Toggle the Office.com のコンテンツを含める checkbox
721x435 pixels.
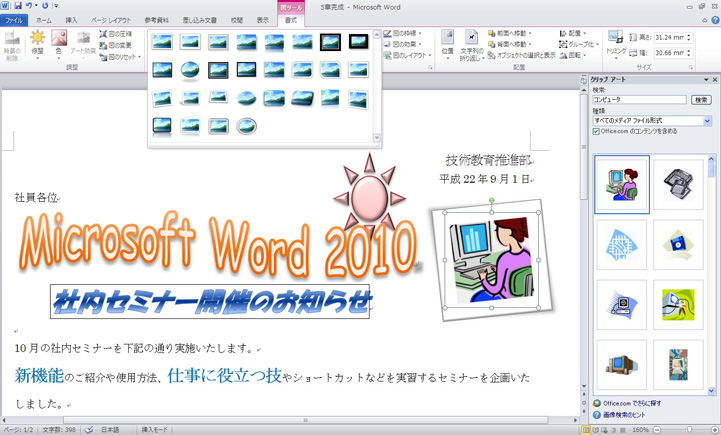[x=596, y=132]
